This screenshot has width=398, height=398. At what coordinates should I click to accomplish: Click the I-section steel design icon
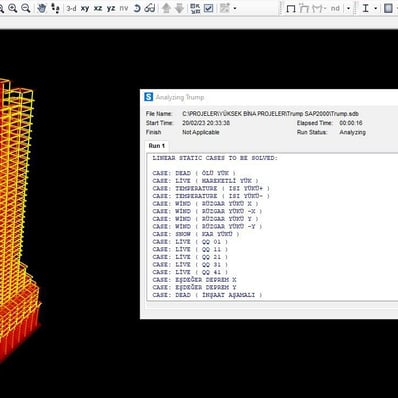point(366,8)
